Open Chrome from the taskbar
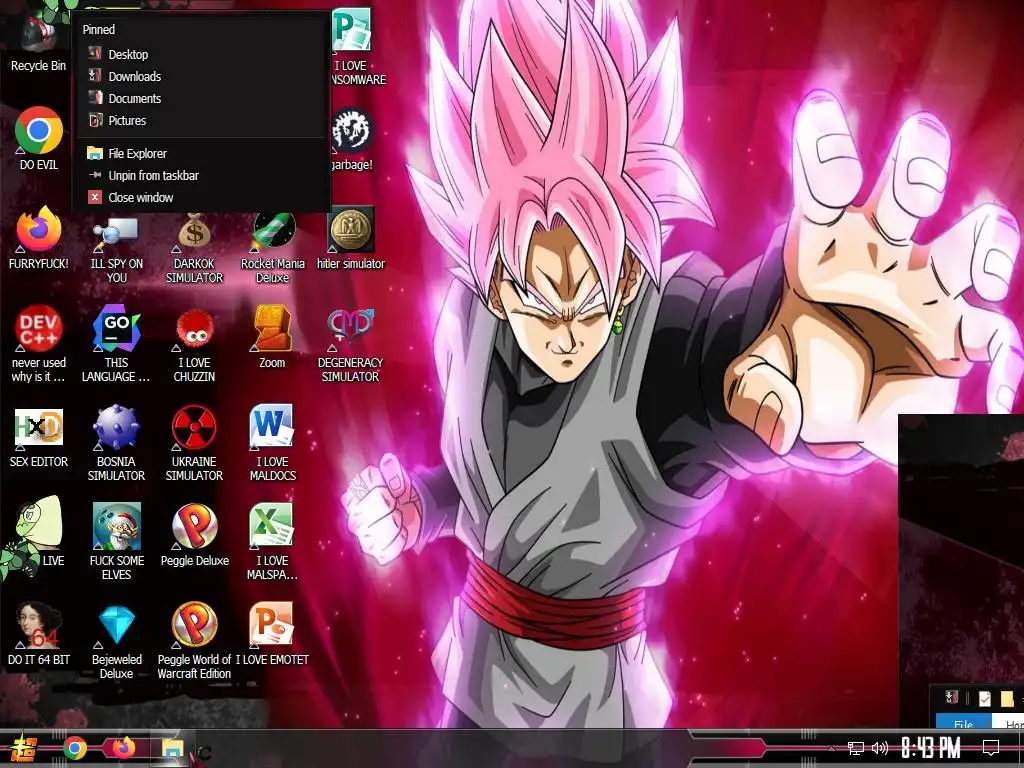 coord(75,748)
